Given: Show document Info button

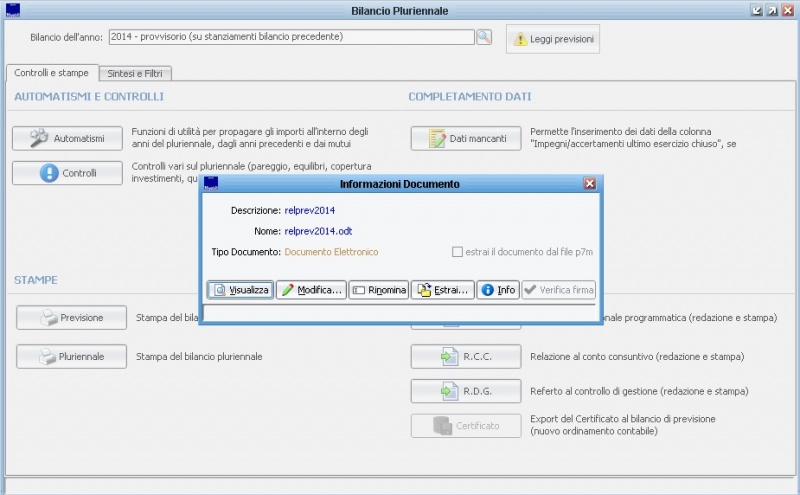Looking at the screenshot, I should point(498,290).
